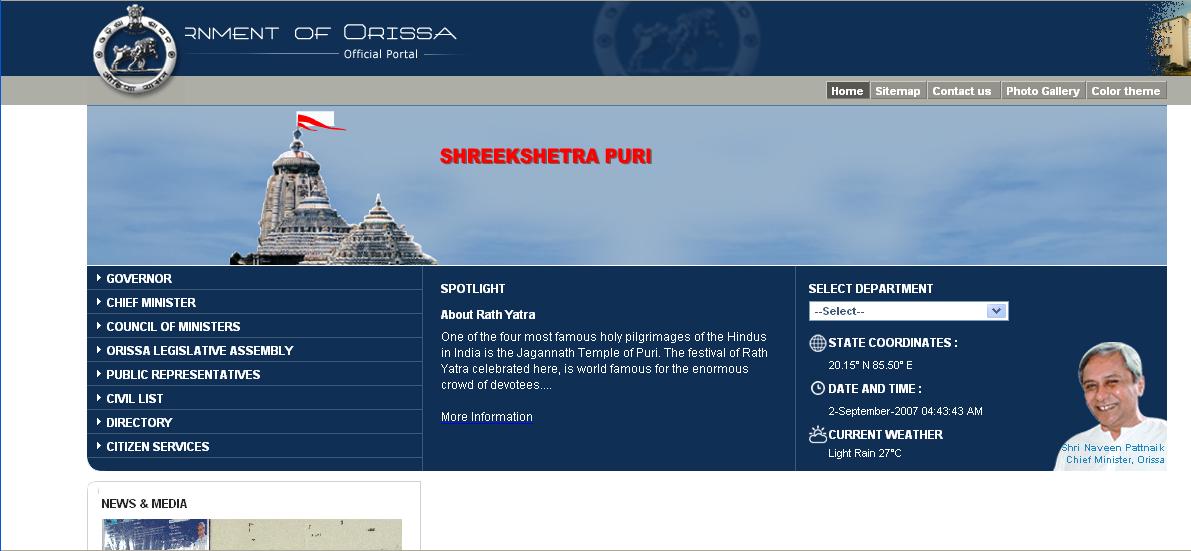
Task: Open the Photo Gallery
Action: click(x=1043, y=91)
